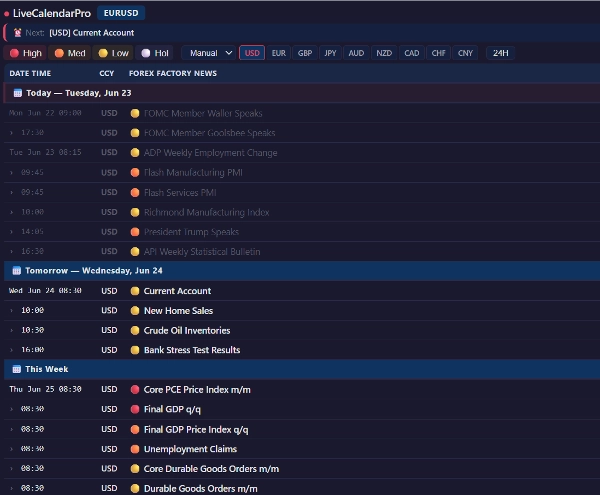Click the EURUSD symbol badge
Screen dimensions: 600x495
click(x=121, y=13)
